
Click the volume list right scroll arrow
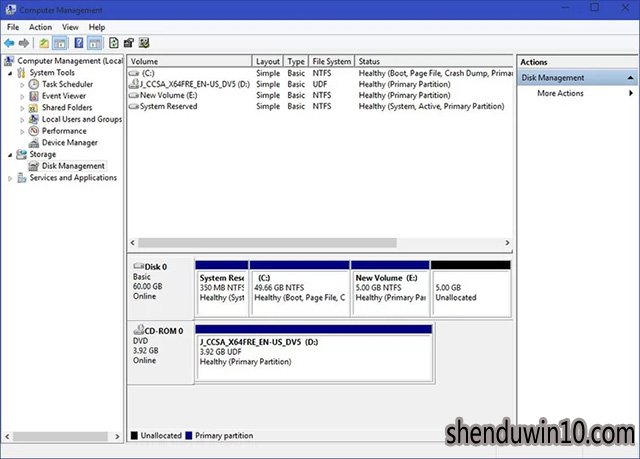[507, 243]
